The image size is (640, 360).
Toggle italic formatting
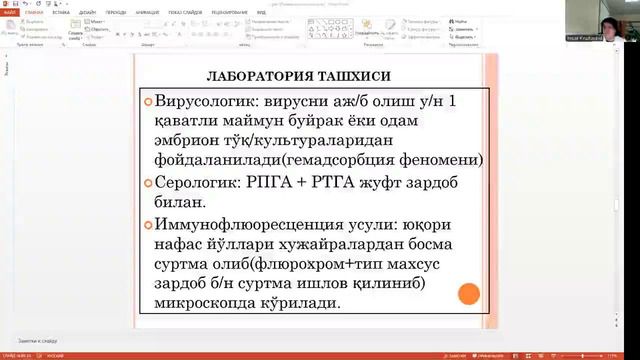click(x=125, y=35)
